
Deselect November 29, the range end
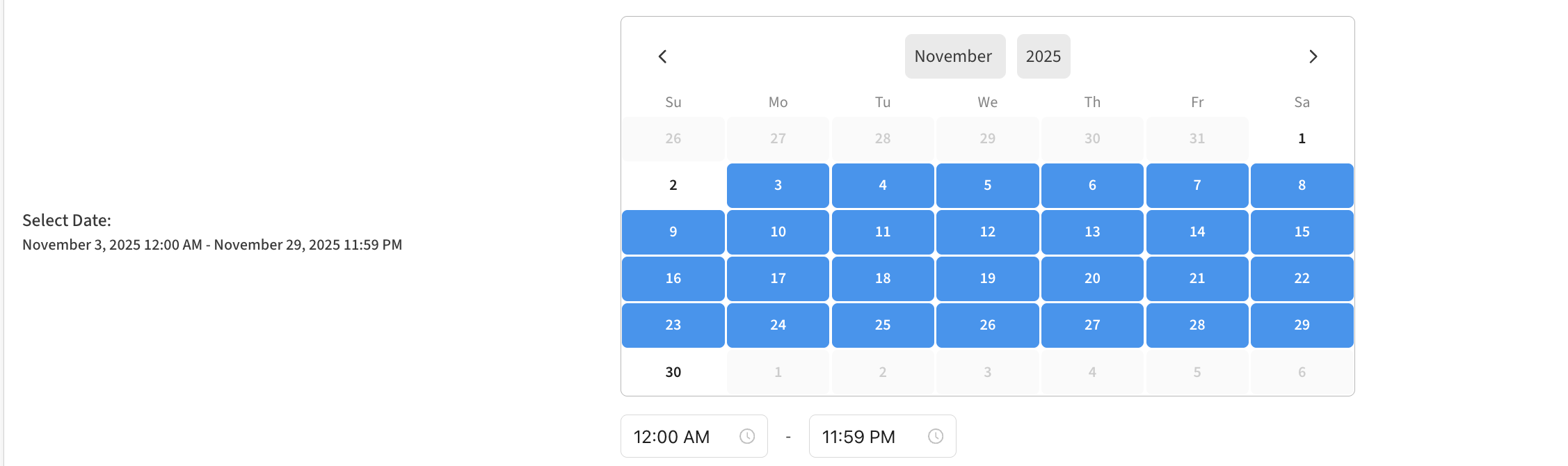point(1302,325)
